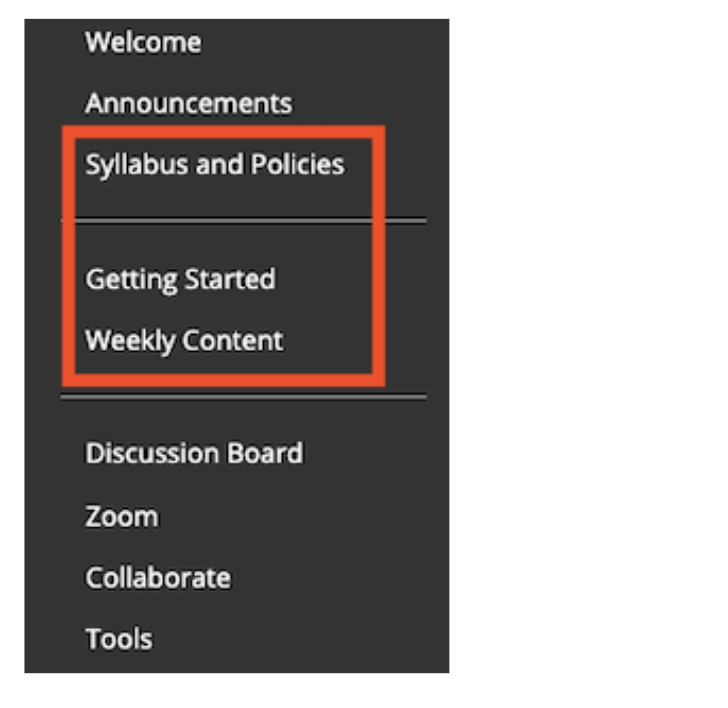Image resolution: width=728 pixels, height=708 pixels.
Task: Click the red highlight box border
Action: 223,132
